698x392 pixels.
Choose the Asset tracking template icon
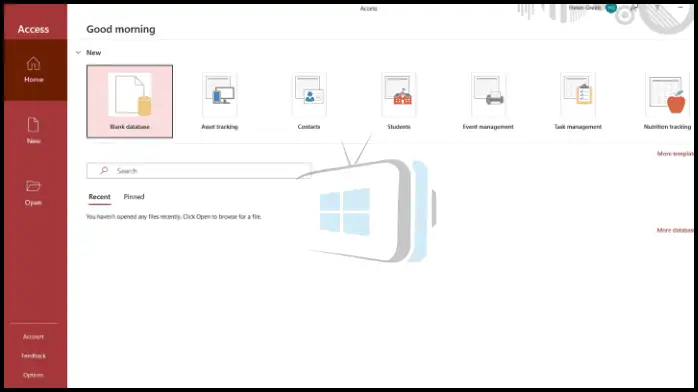pyautogui.click(x=220, y=95)
